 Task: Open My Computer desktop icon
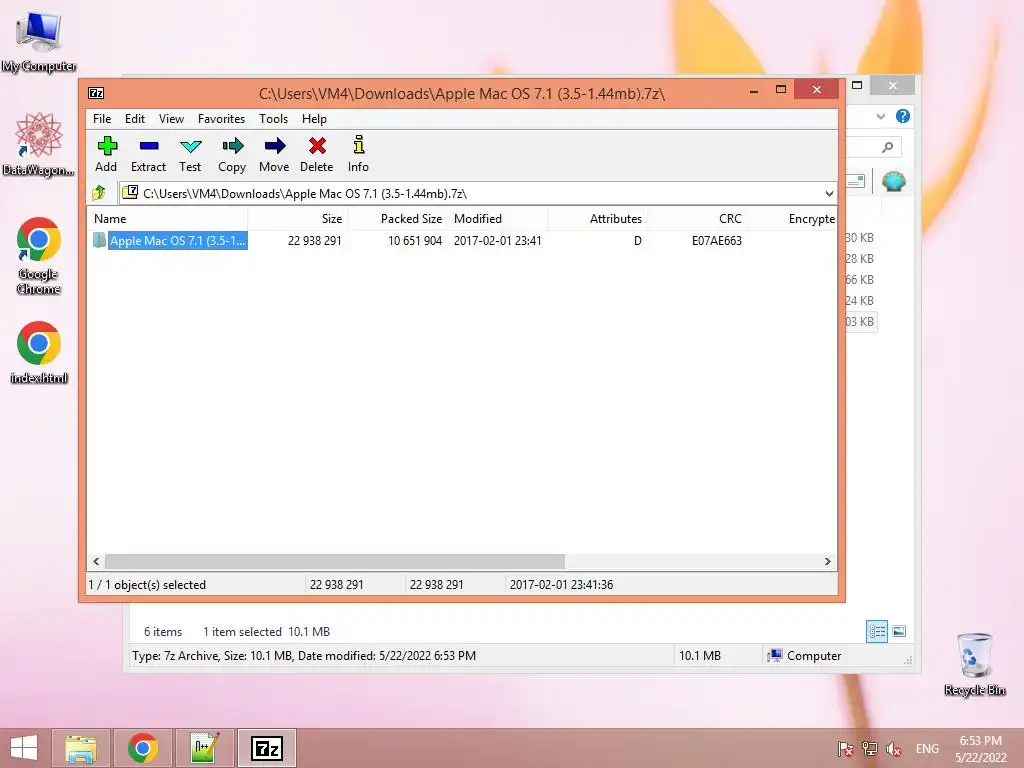click(39, 42)
